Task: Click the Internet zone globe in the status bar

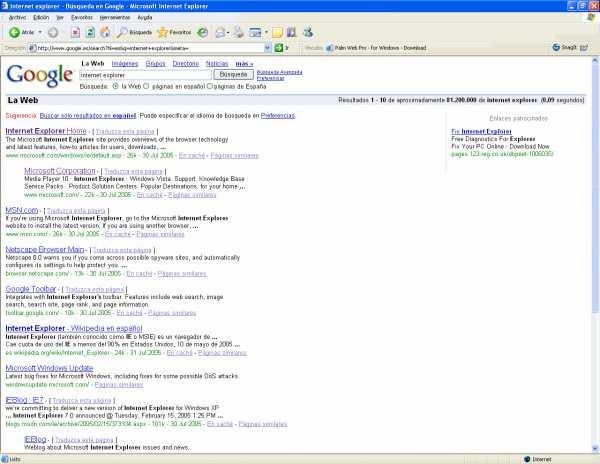Action: (527, 459)
